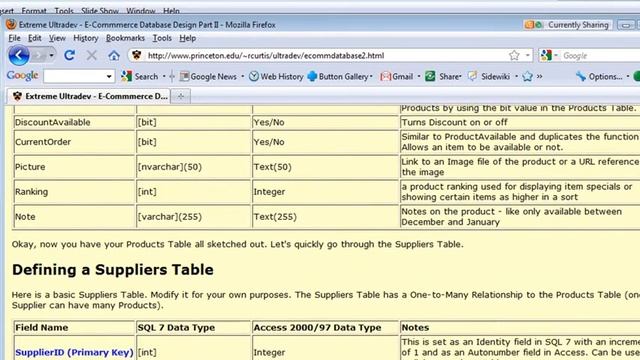640x360 pixels.
Task: Click the Google toolbar logo
Action: pos(22,76)
